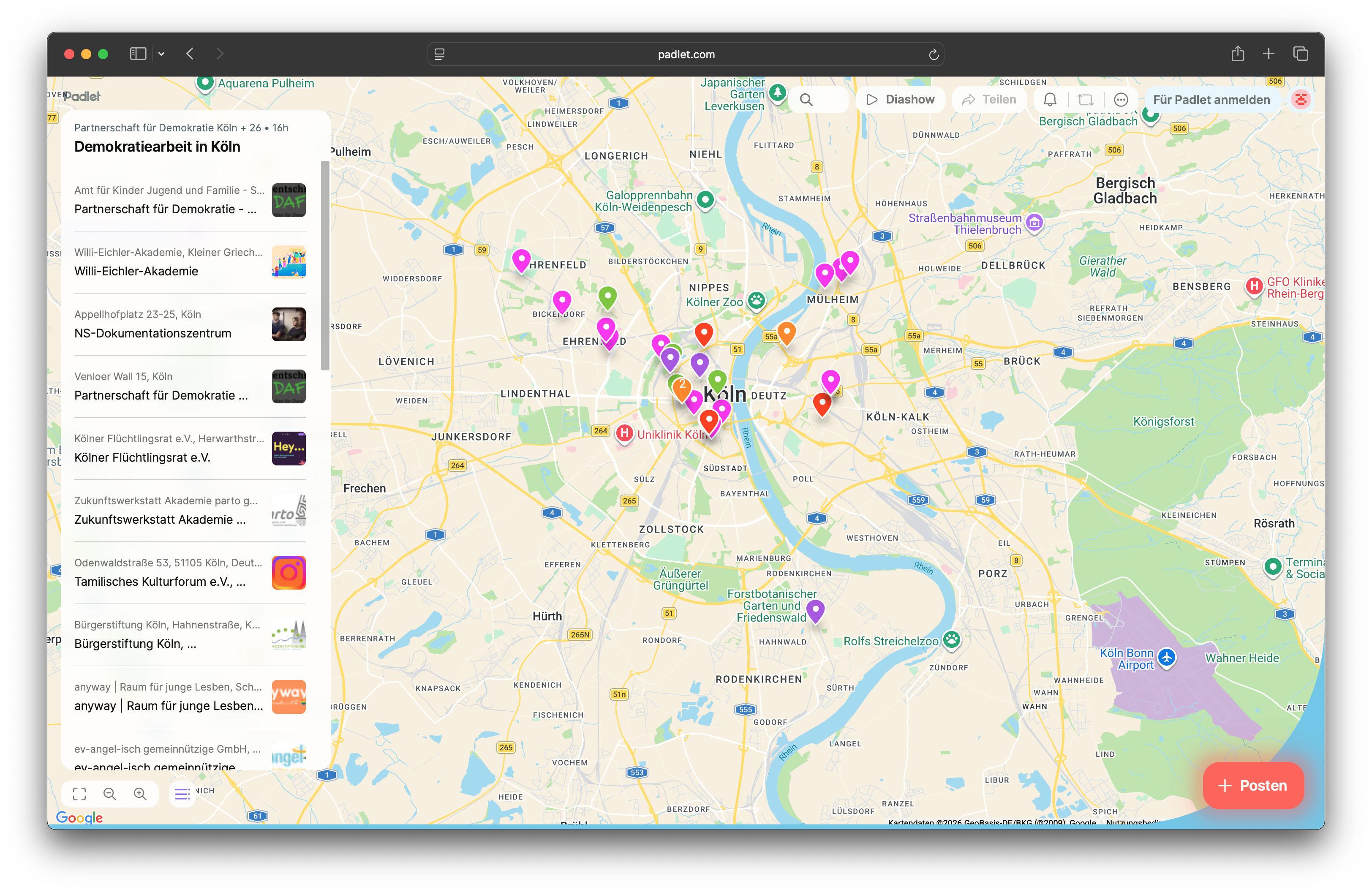Click Straßenbahnmuseum Thielenbruch marker
Viewport: 1372px width, 892px height.
point(1035,223)
